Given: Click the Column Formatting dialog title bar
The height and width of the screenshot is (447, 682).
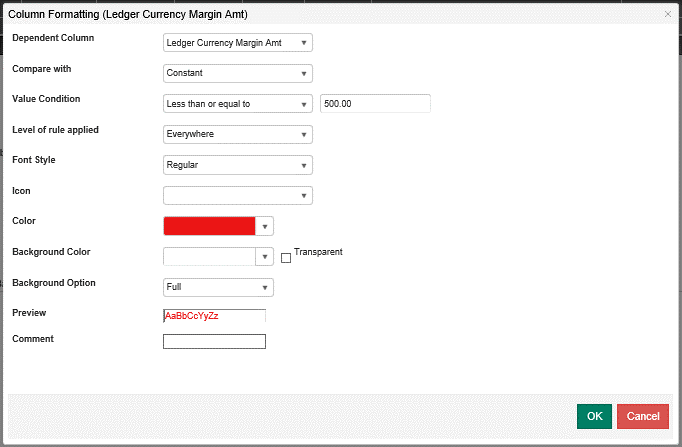Looking at the screenshot, I should [300, 15].
